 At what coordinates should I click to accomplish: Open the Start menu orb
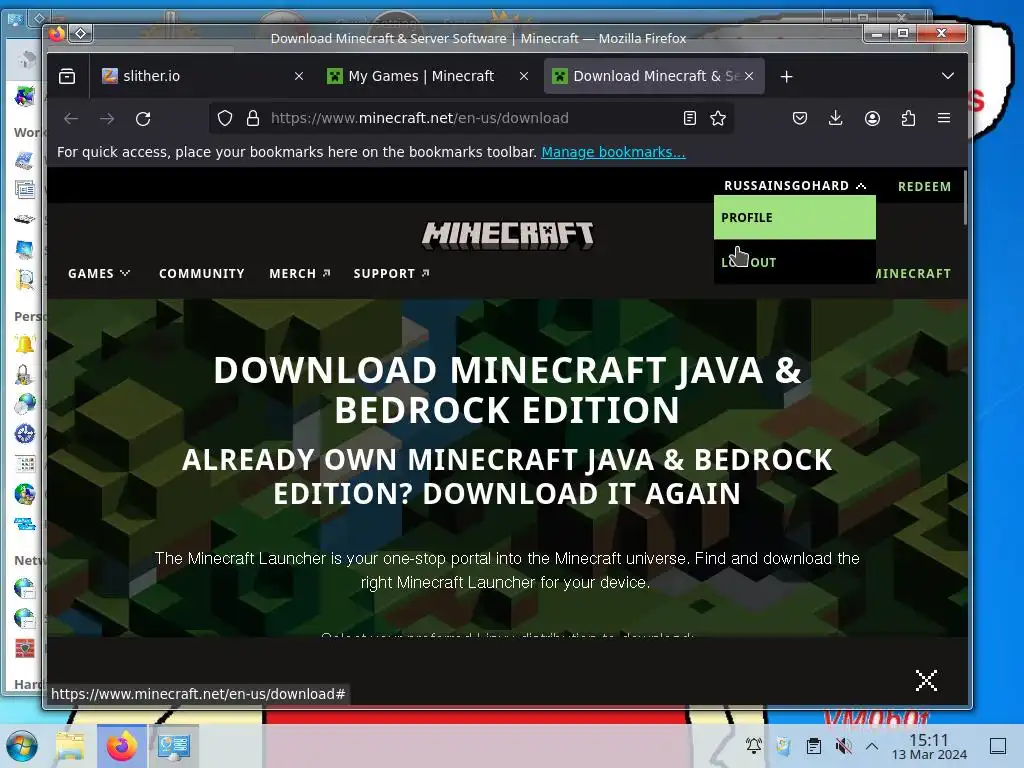pyautogui.click(x=22, y=746)
